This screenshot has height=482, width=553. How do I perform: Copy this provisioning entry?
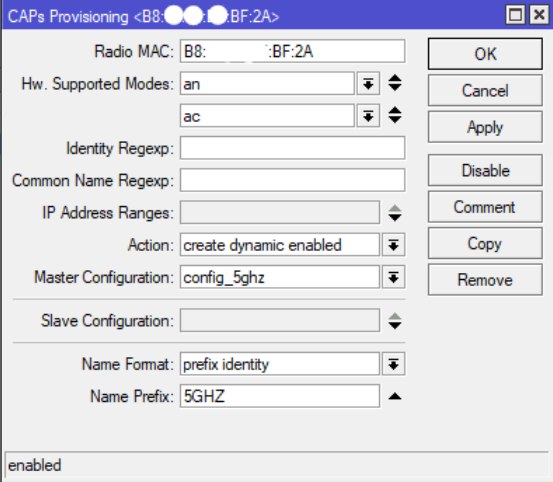485,243
